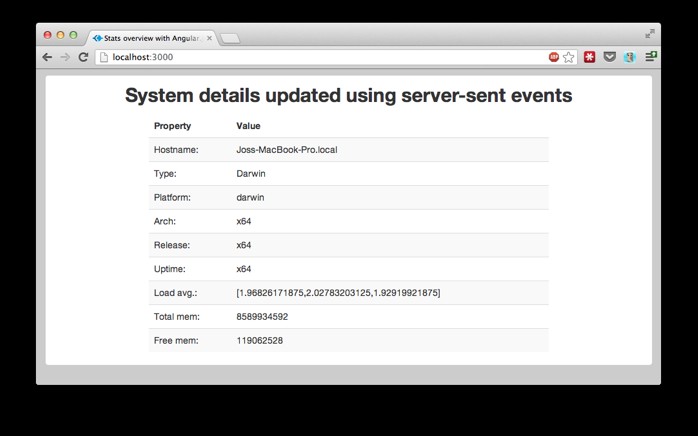
Task: Click the Total mem value 8589934592
Action: [x=262, y=317]
